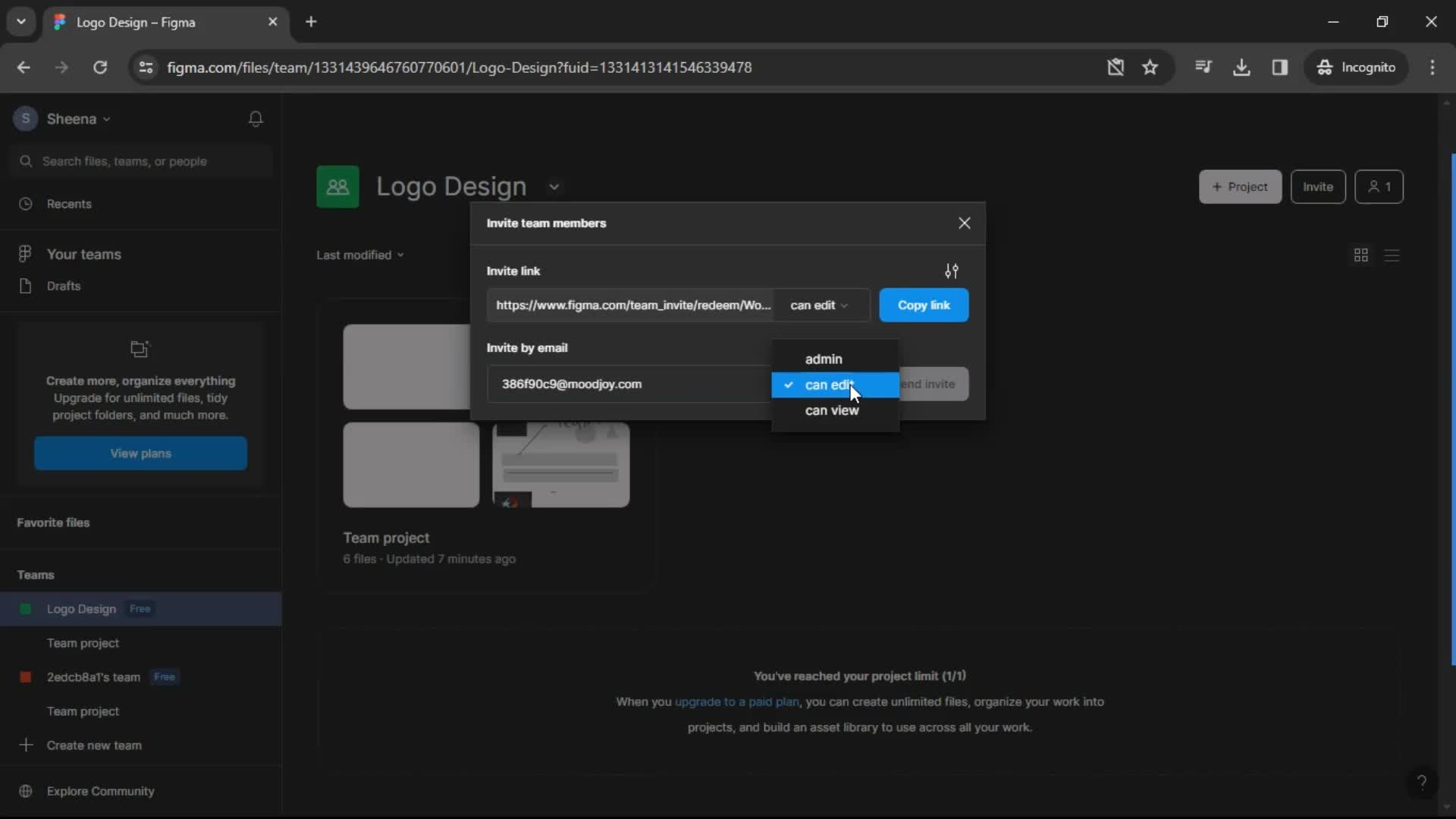Image resolution: width=1456 pixels, height=819 pixels.
Task: Switch to grid view
Action: point(1361,256)
